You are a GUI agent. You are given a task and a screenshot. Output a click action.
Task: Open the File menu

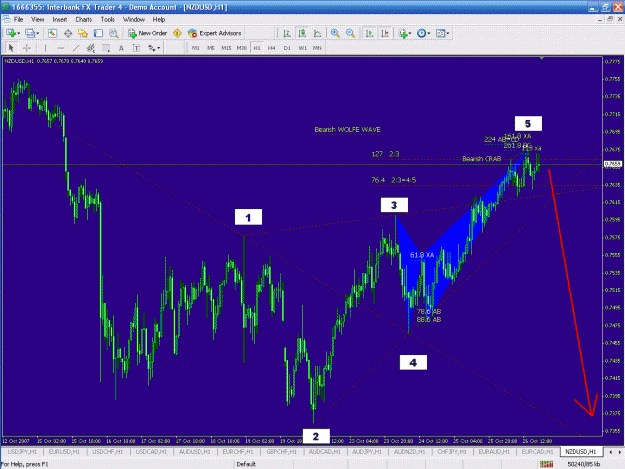[18, 20]
